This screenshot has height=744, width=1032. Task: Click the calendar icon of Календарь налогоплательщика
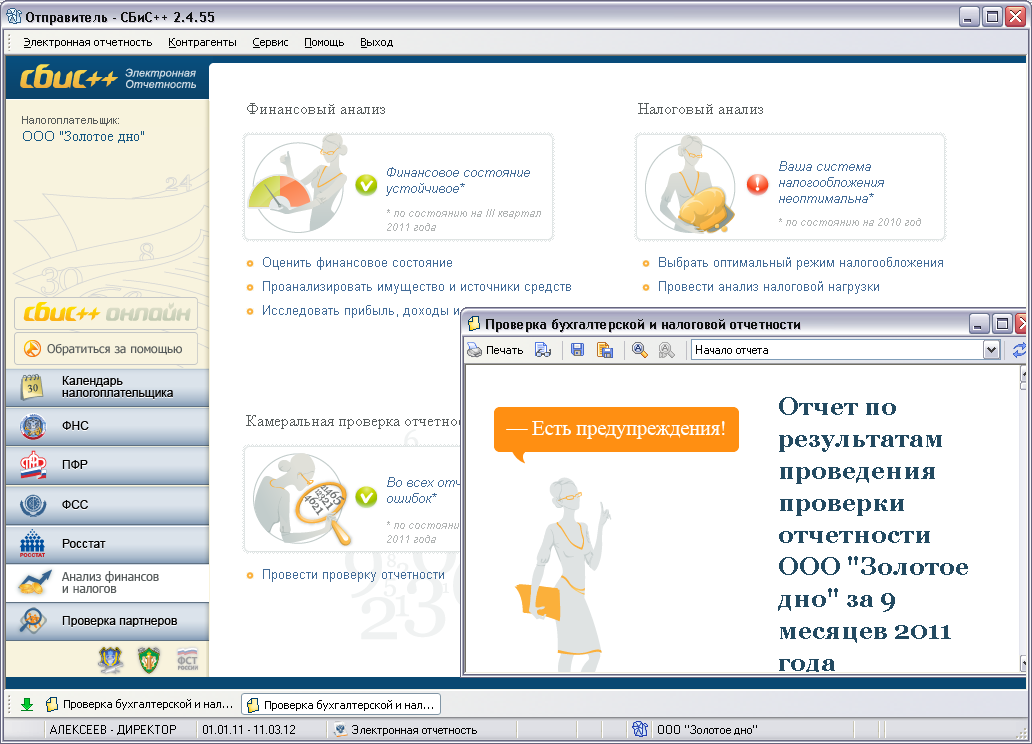(x=32, y=387)
